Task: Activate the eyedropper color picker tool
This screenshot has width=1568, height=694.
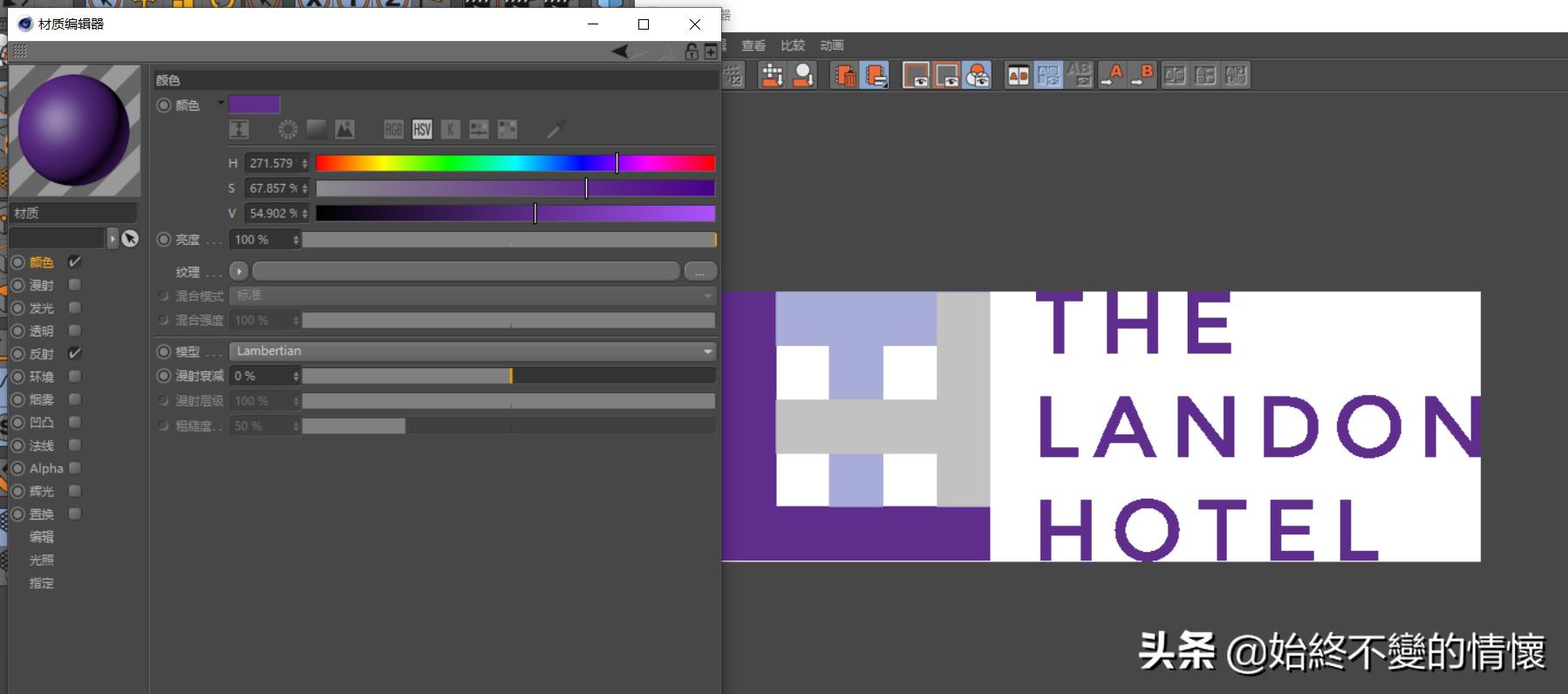Action: pos(556,130)
